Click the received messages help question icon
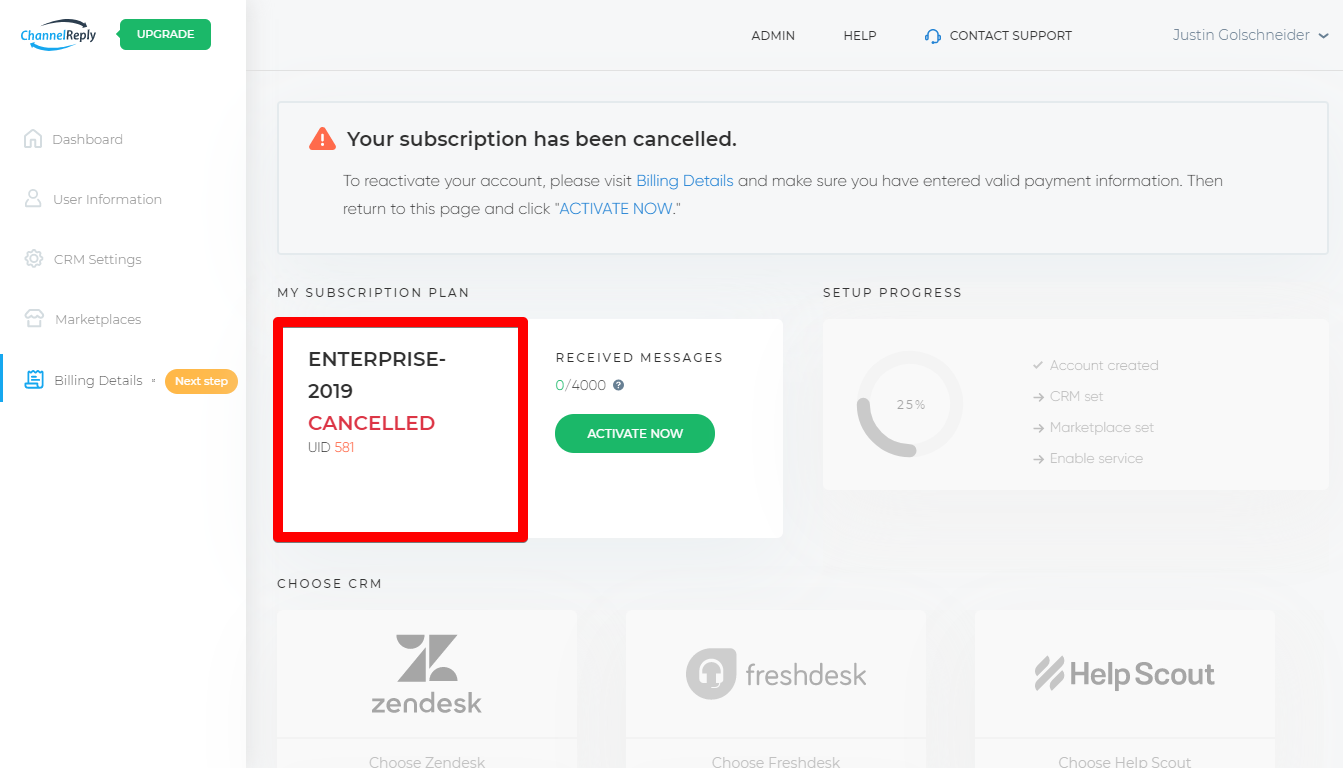This screenshot has width=1343, height=768. click(x=618, y=385)
